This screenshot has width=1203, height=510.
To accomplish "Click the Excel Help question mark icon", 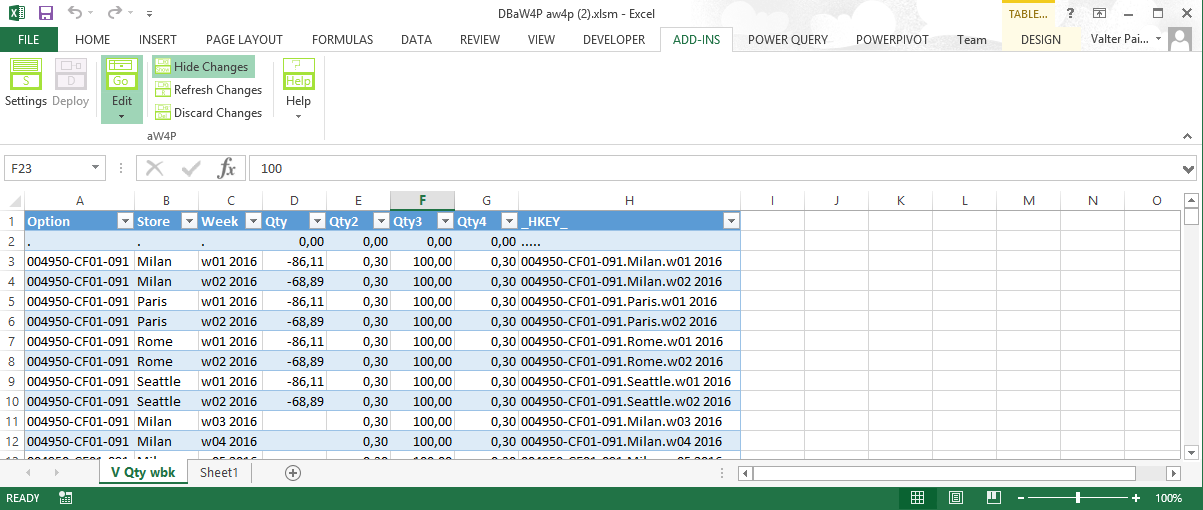I will pos(1071,13).
